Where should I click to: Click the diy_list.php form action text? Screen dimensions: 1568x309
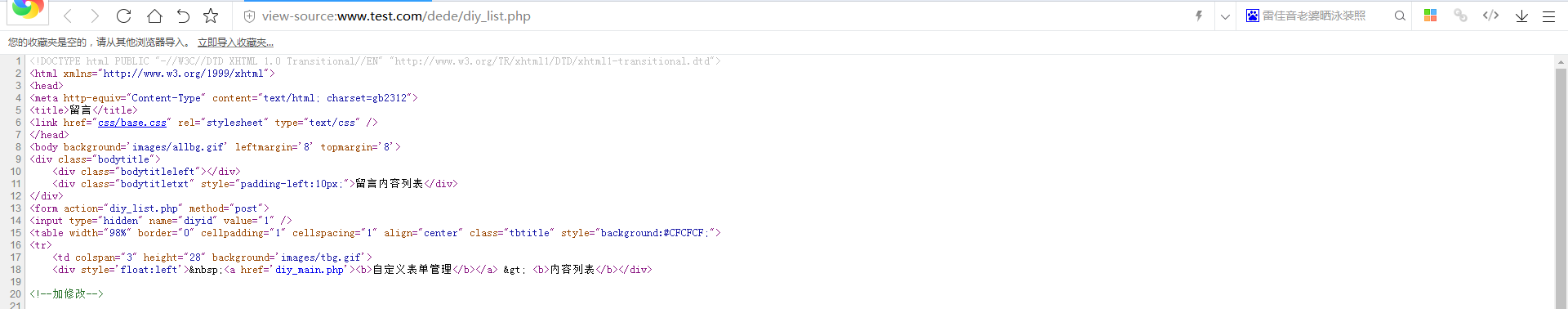point(144,208)
